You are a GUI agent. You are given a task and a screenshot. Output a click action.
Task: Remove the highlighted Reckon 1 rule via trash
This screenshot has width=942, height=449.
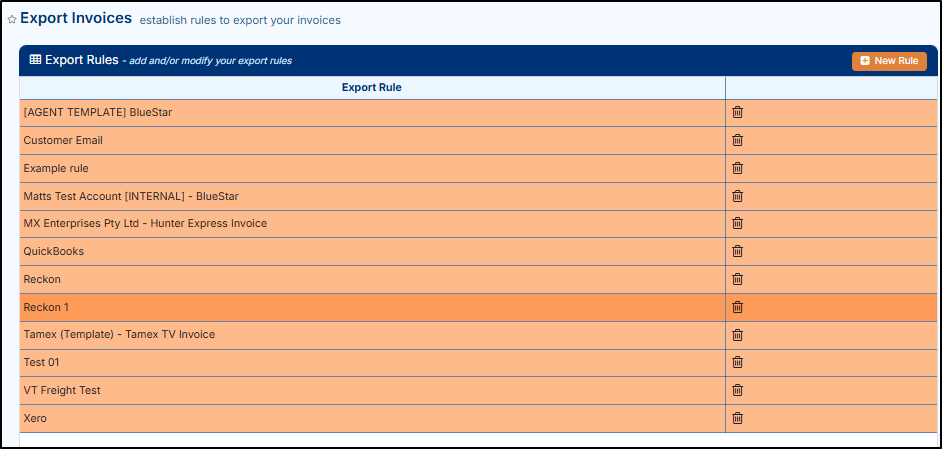(737, 307)
